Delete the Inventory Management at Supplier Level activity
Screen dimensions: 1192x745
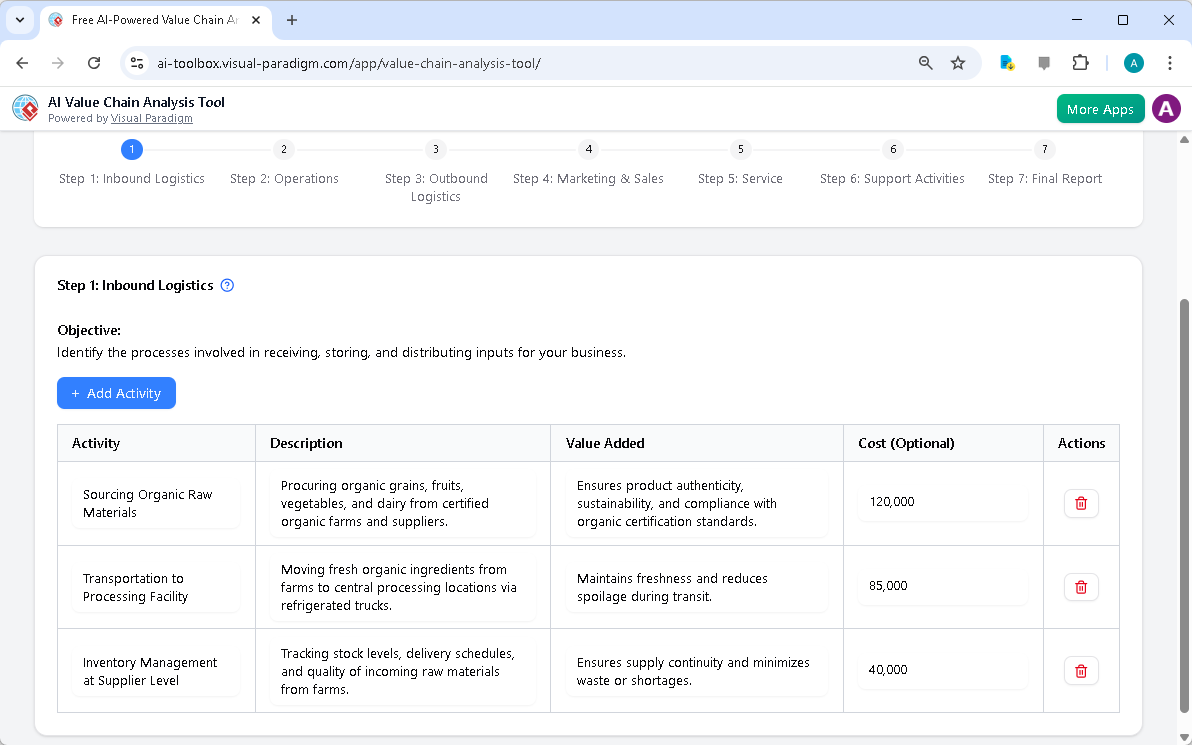[x=1081, y=670]
